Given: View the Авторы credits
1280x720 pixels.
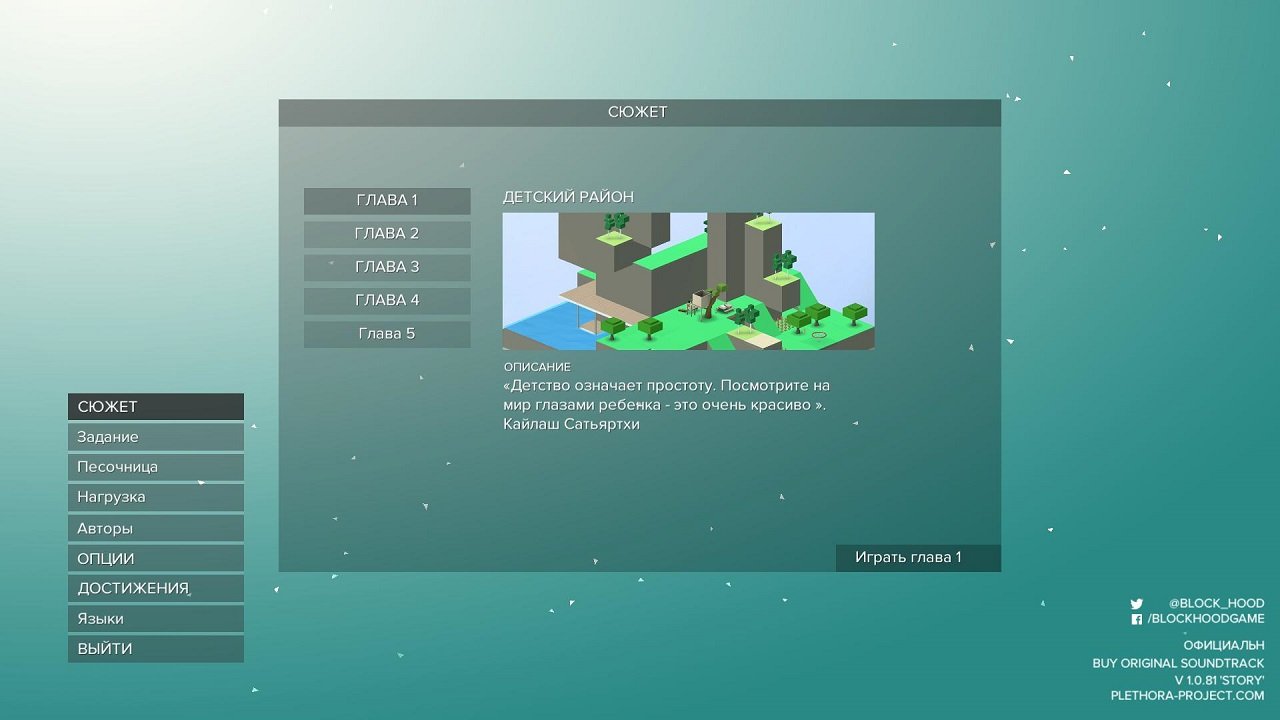Looking at the screenshot, I should (x=155, y=527).
